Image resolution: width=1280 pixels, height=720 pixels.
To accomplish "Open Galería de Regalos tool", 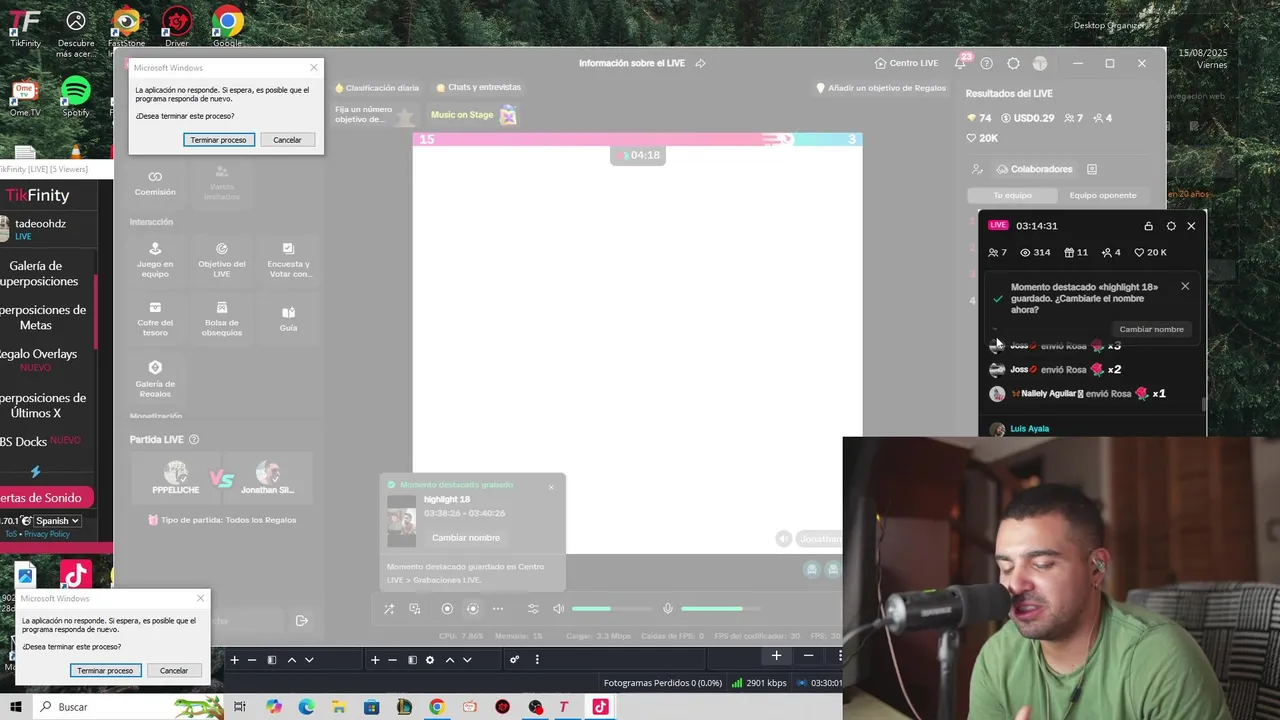I will click(155, 378).
